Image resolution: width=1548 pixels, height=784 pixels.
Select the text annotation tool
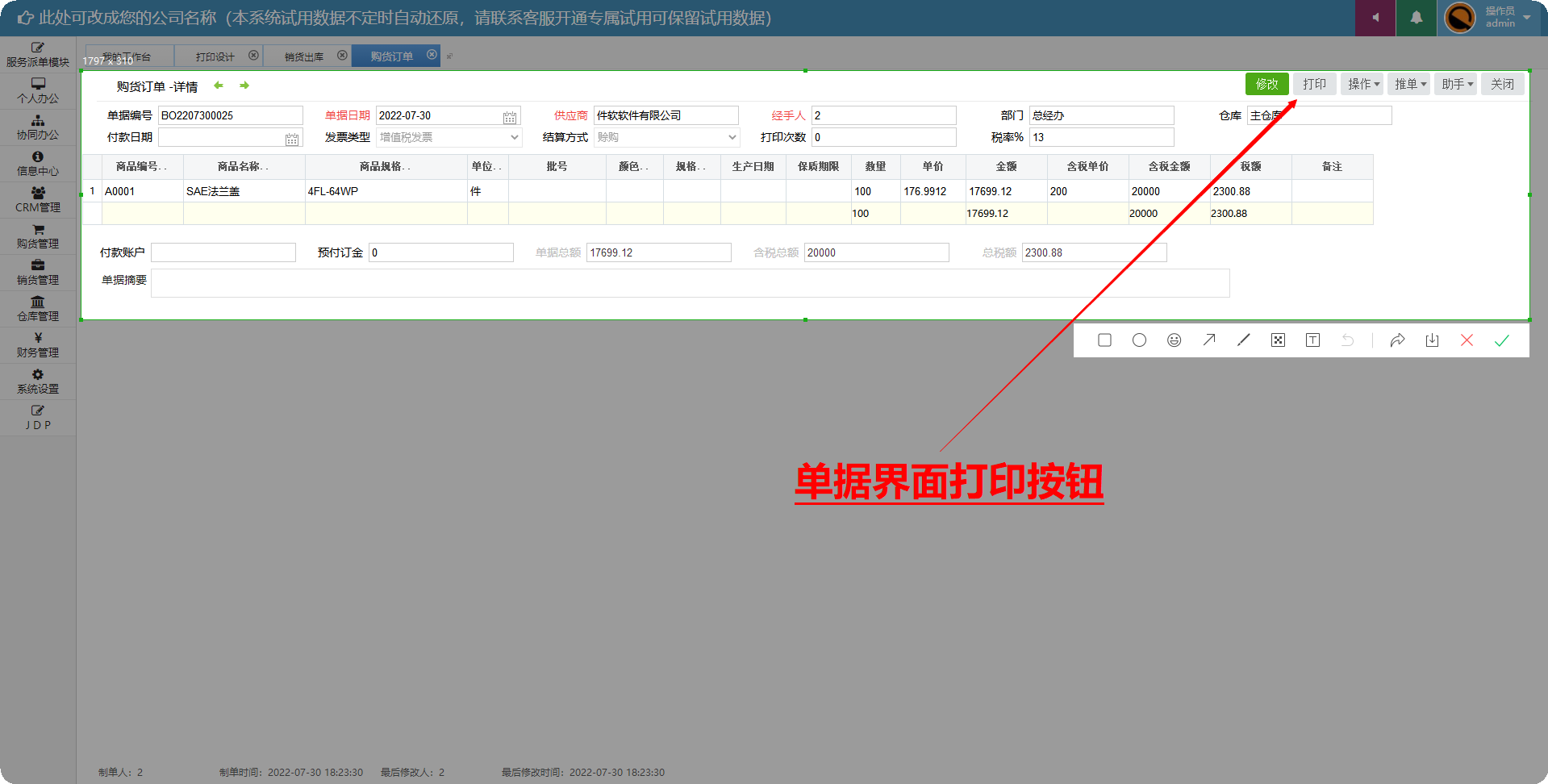pyautogui.click(x=1312, y=340)
